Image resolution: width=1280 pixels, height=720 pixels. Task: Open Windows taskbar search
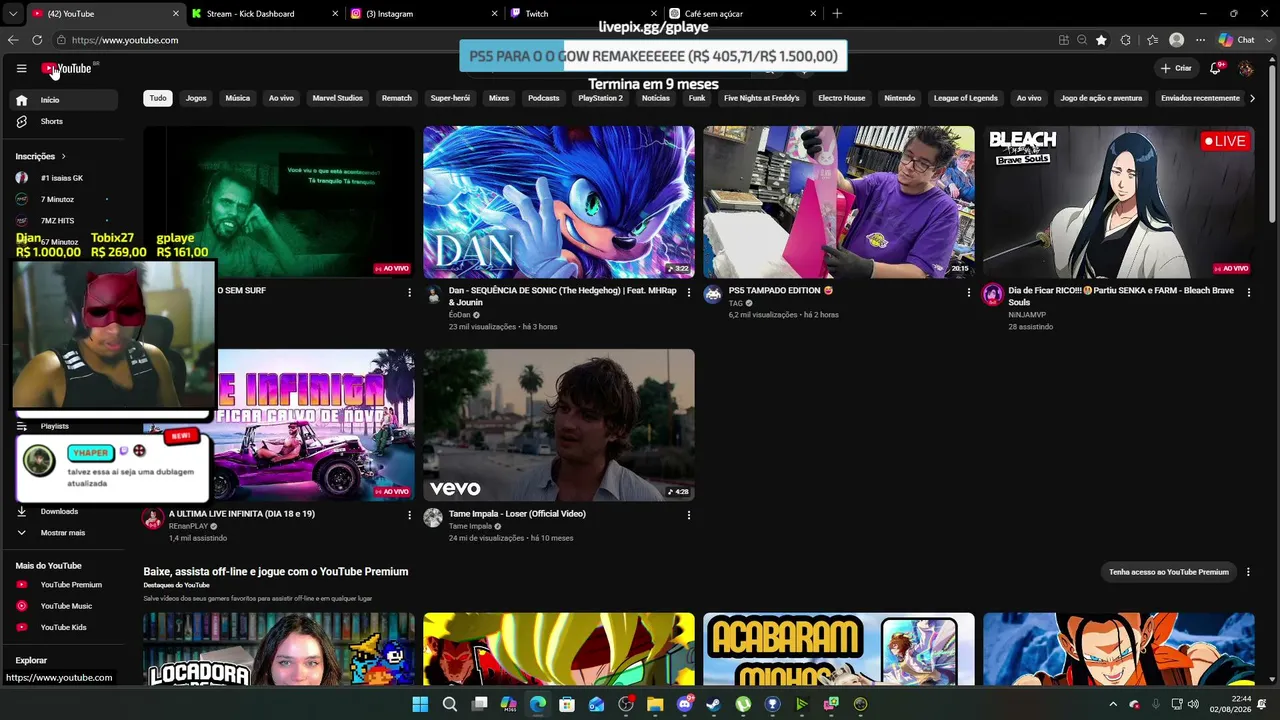coord(450,704)
